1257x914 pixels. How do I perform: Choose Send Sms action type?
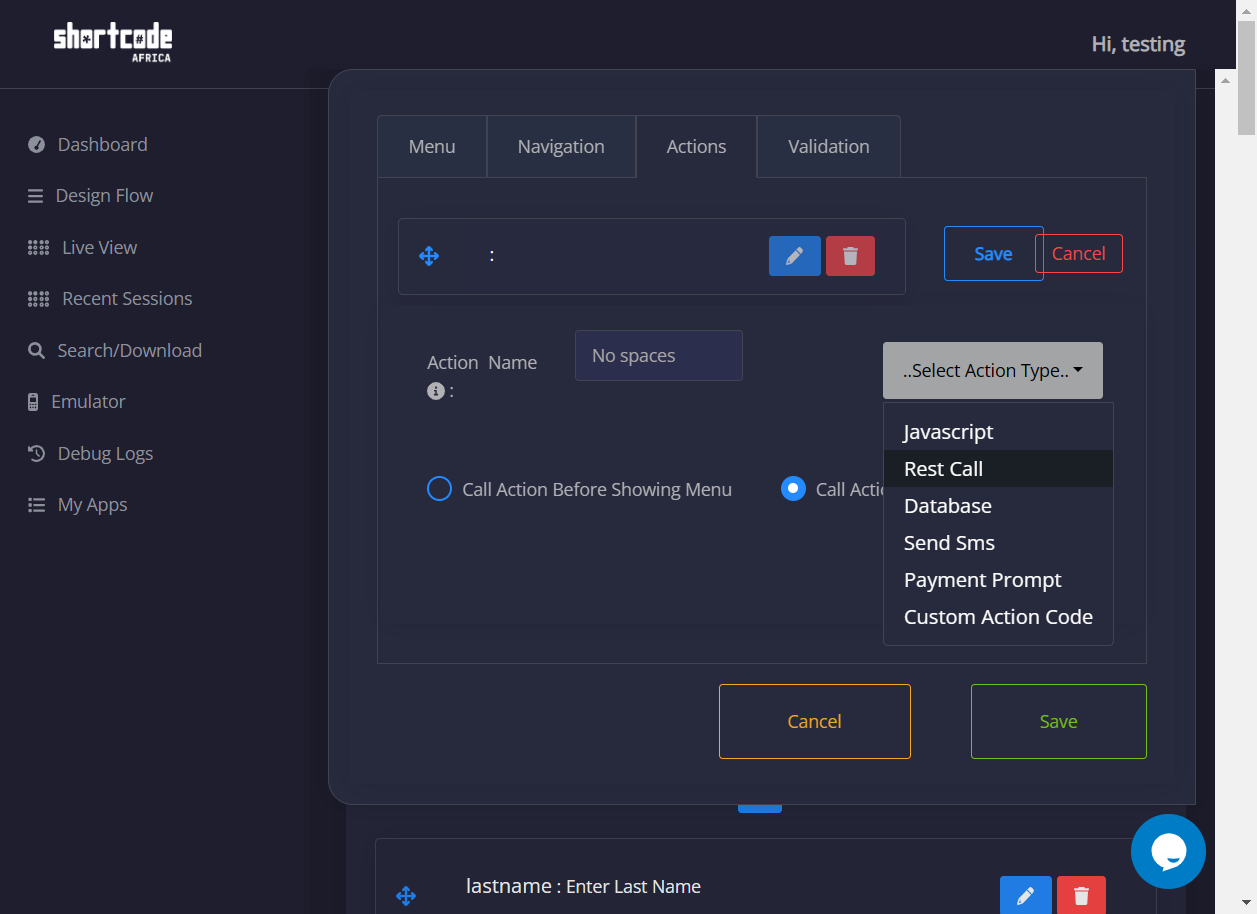pos(998,543)
